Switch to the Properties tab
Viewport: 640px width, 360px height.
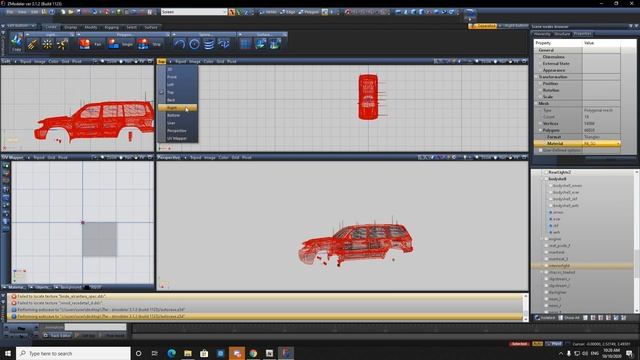point(582,34)
